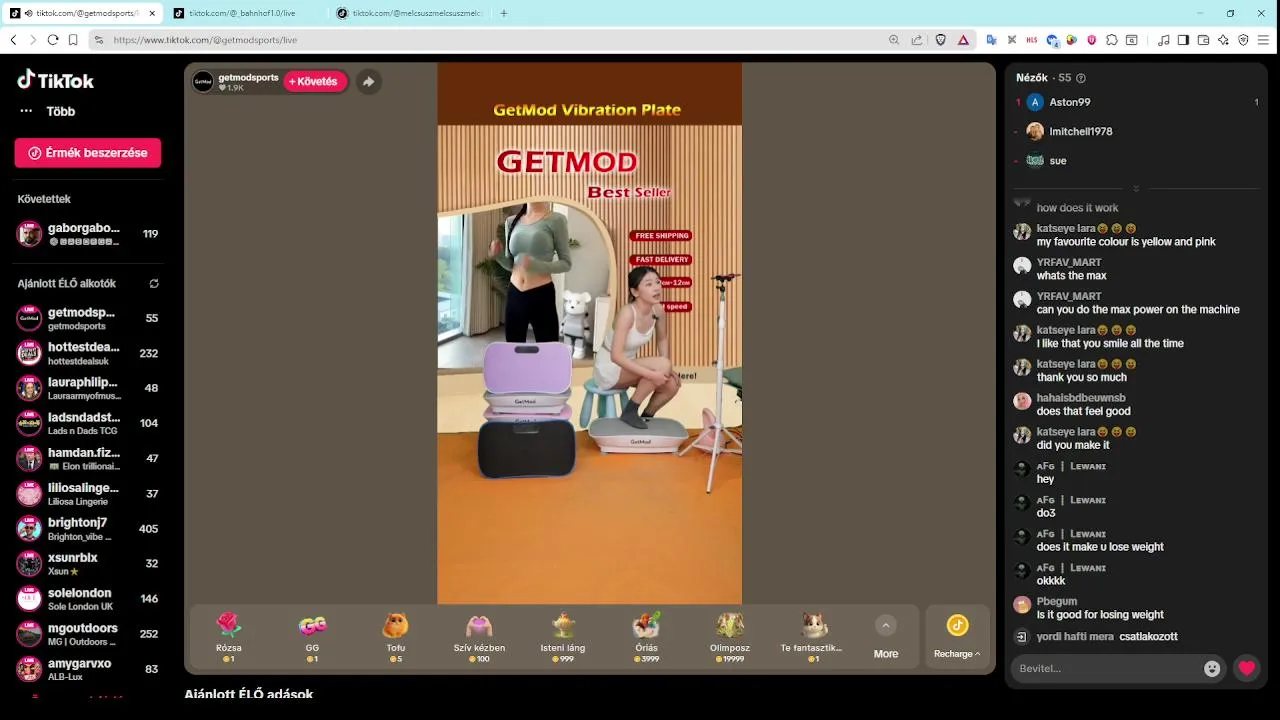Send the Szív kézben gift
Viewport: 1280px width, 720px height.
point(479,637)
